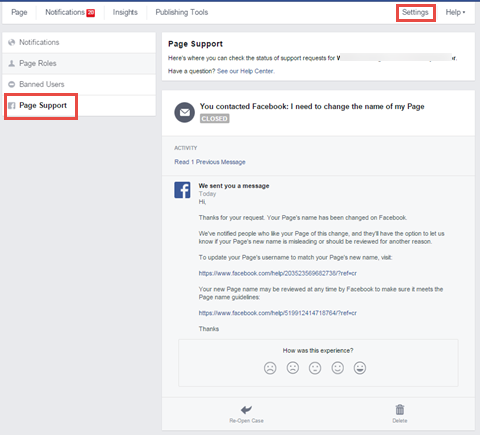Image resolution: width=480 pixels, height=435 pixels.
Task: Rate experience with big grin face
Action: tap(360, 368)
